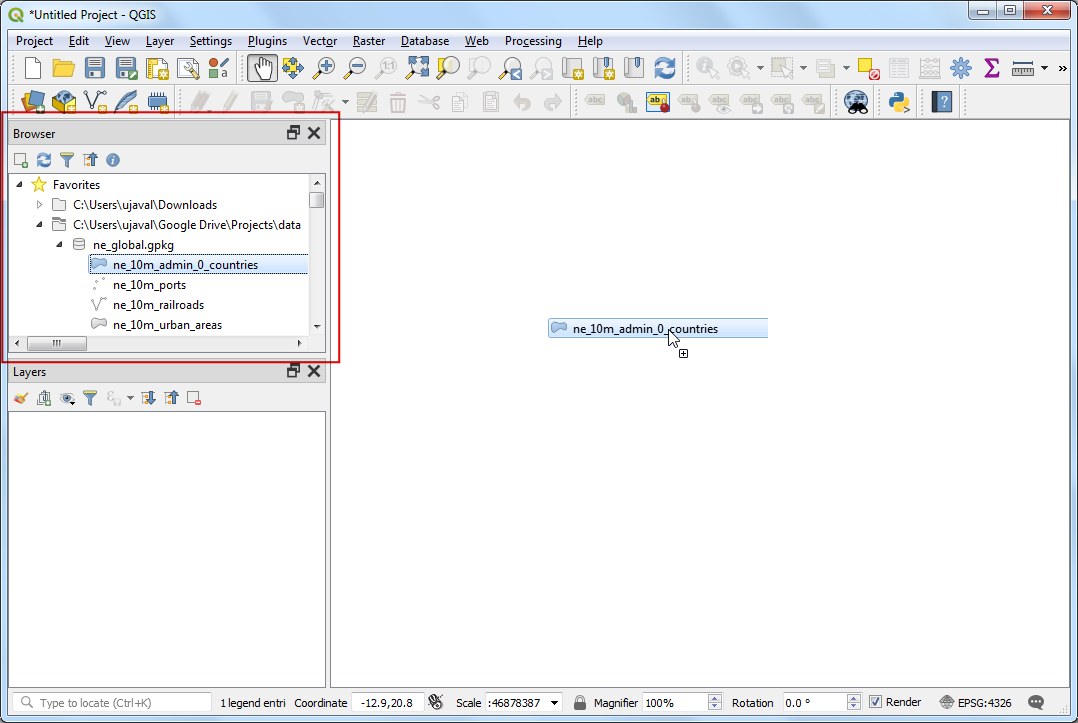The image size is (1078, 723).
Task: Click the manage map themes eye icon
Action: coord(67,398)
